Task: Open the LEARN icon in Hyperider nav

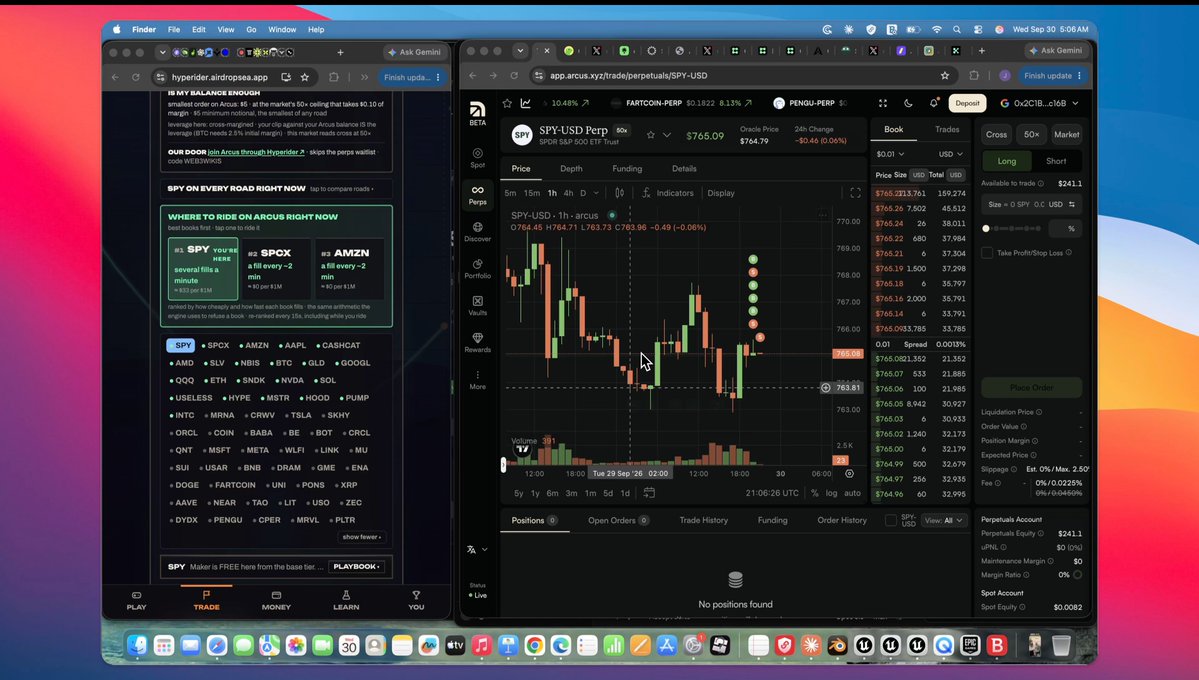Action: [x=346, y=600]
